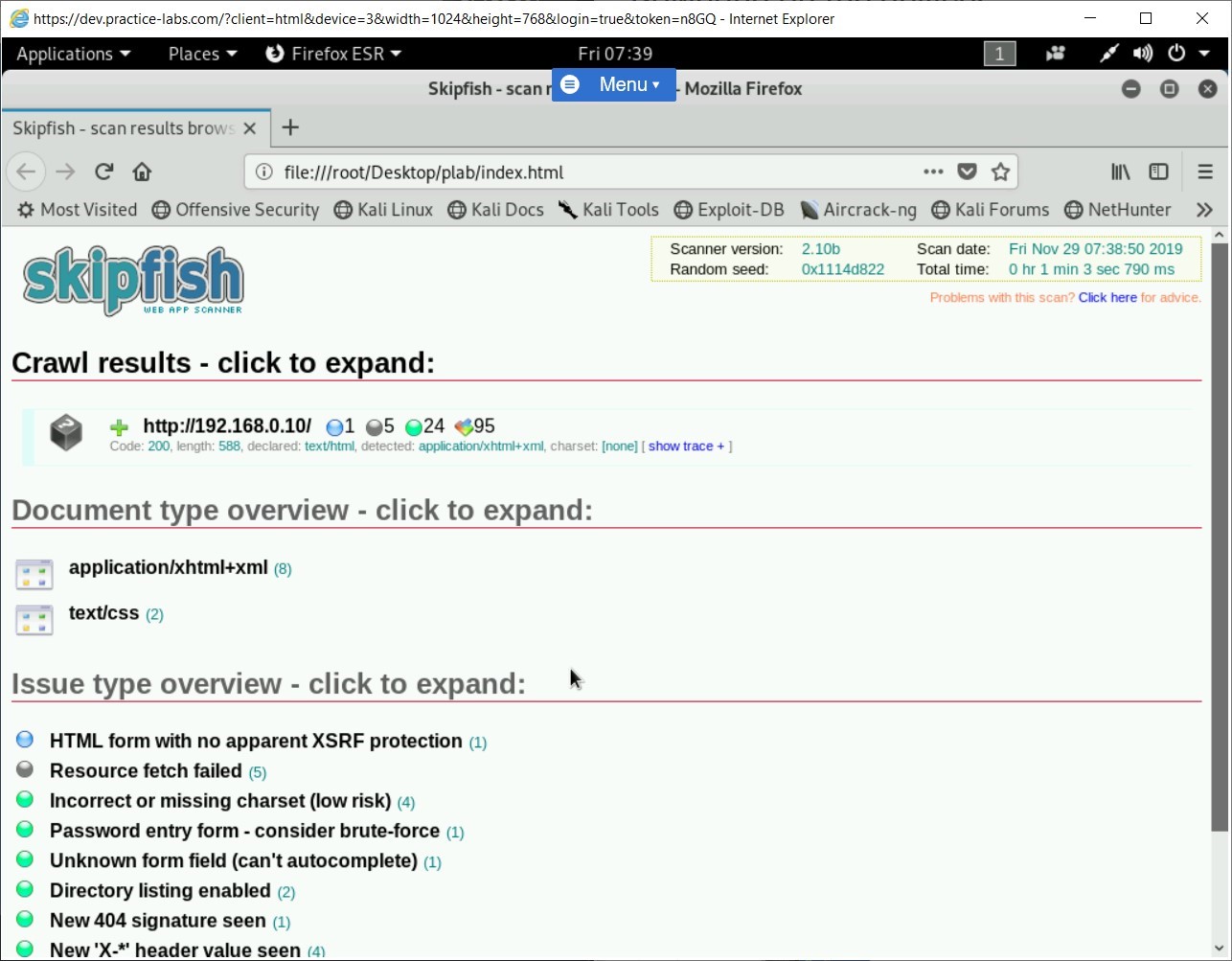
Task: Toggle the Firefox sidebar icon
Action: pos(1159,172)
